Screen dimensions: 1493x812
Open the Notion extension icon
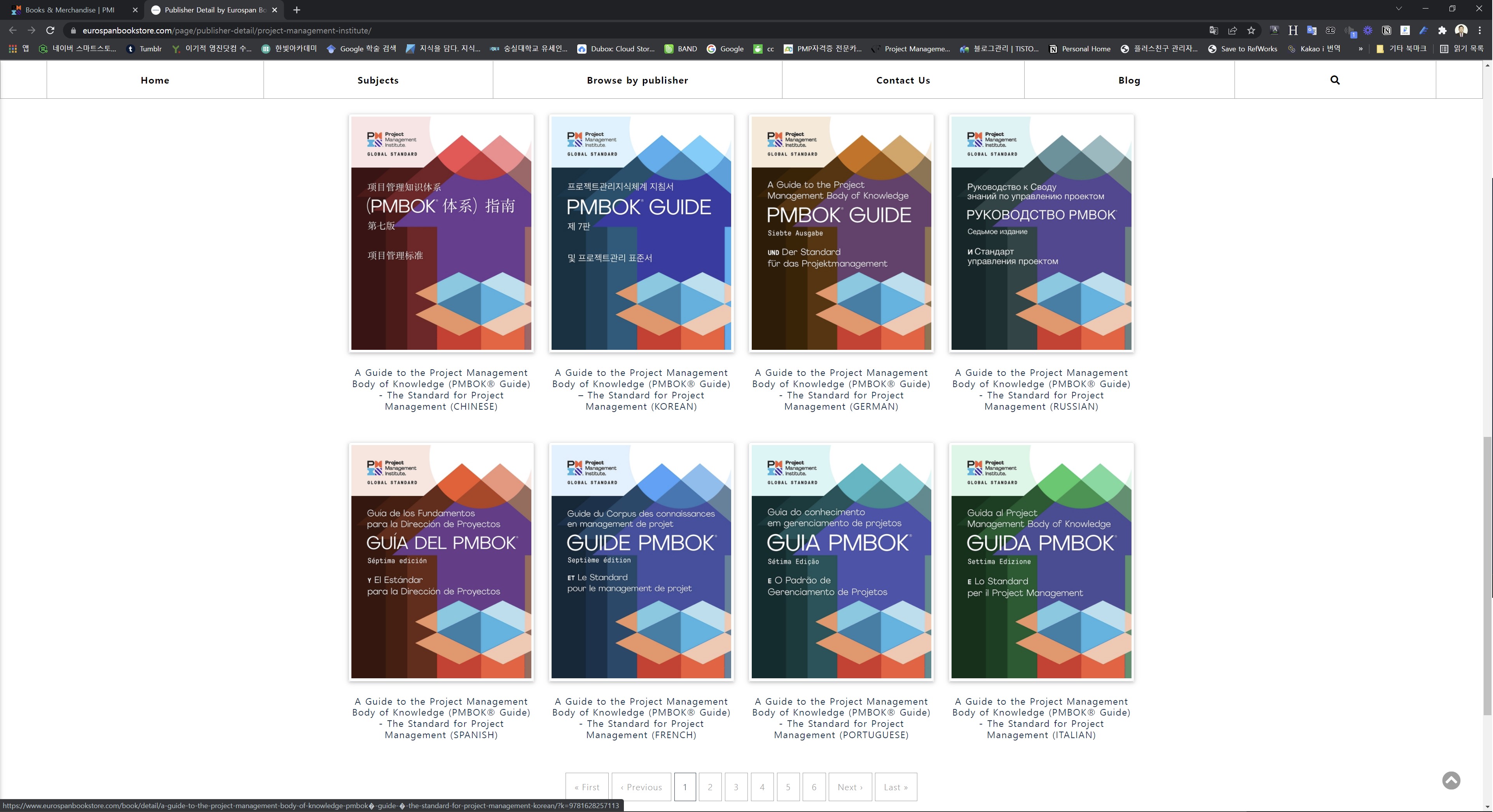[x=1386, y=31]
